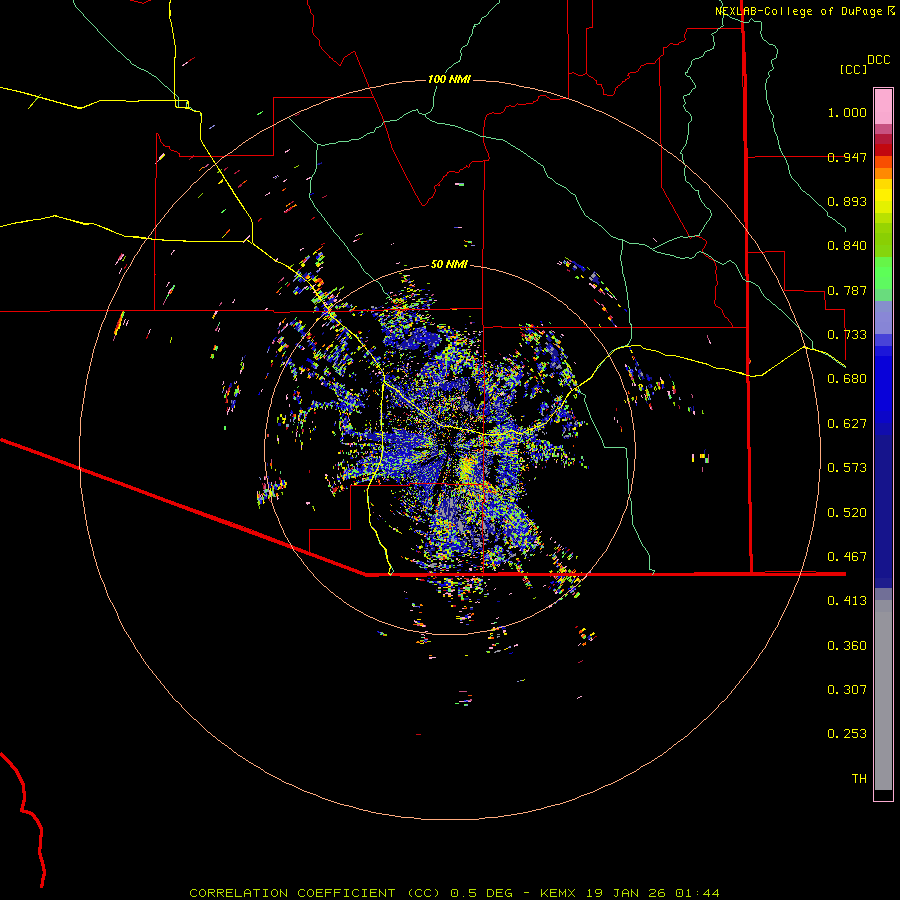Select the 0.787 scale value
Viewport: 900px width, 900px height.
847,290
